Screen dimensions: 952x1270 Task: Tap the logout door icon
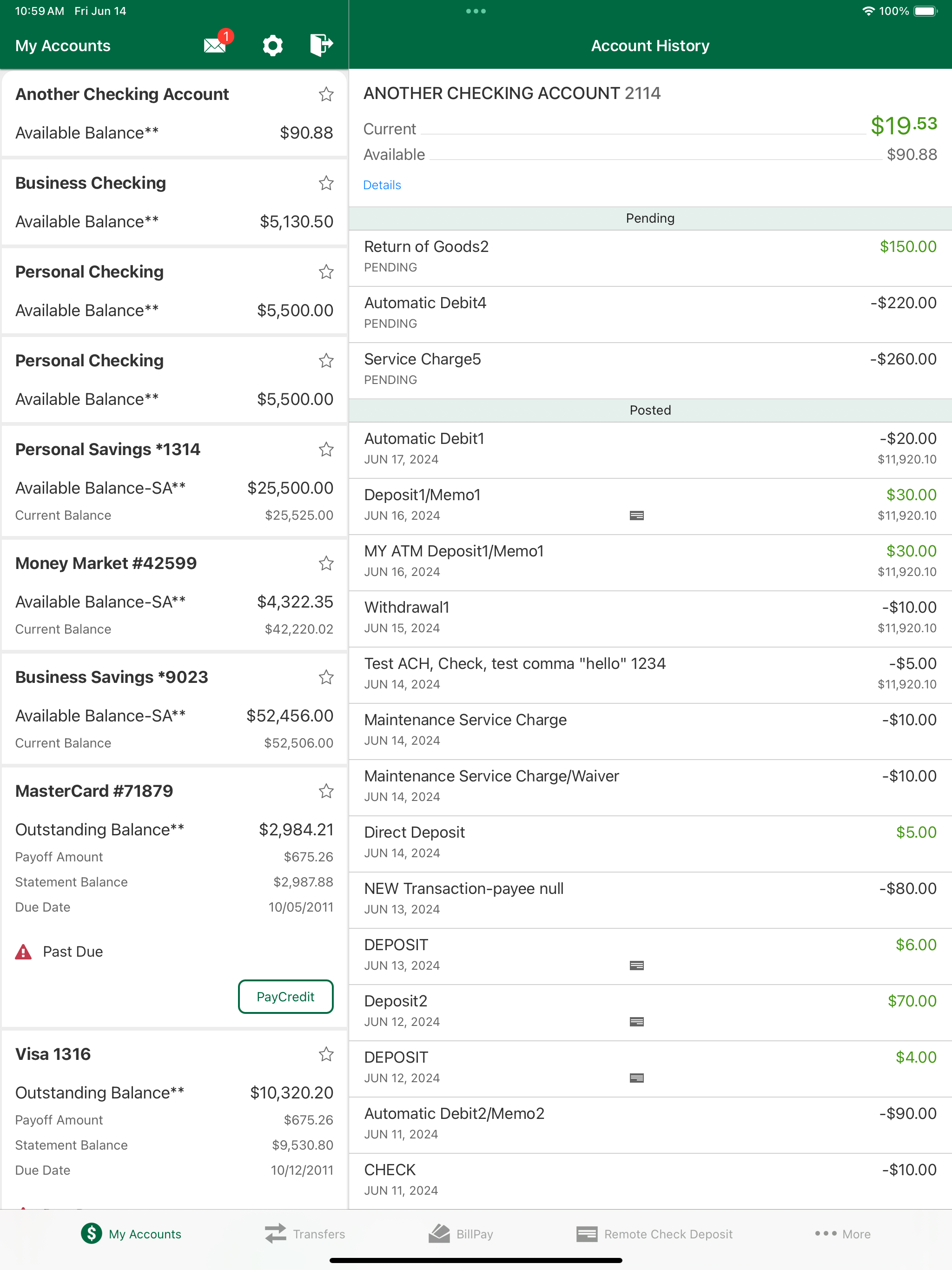pos(322,45)
